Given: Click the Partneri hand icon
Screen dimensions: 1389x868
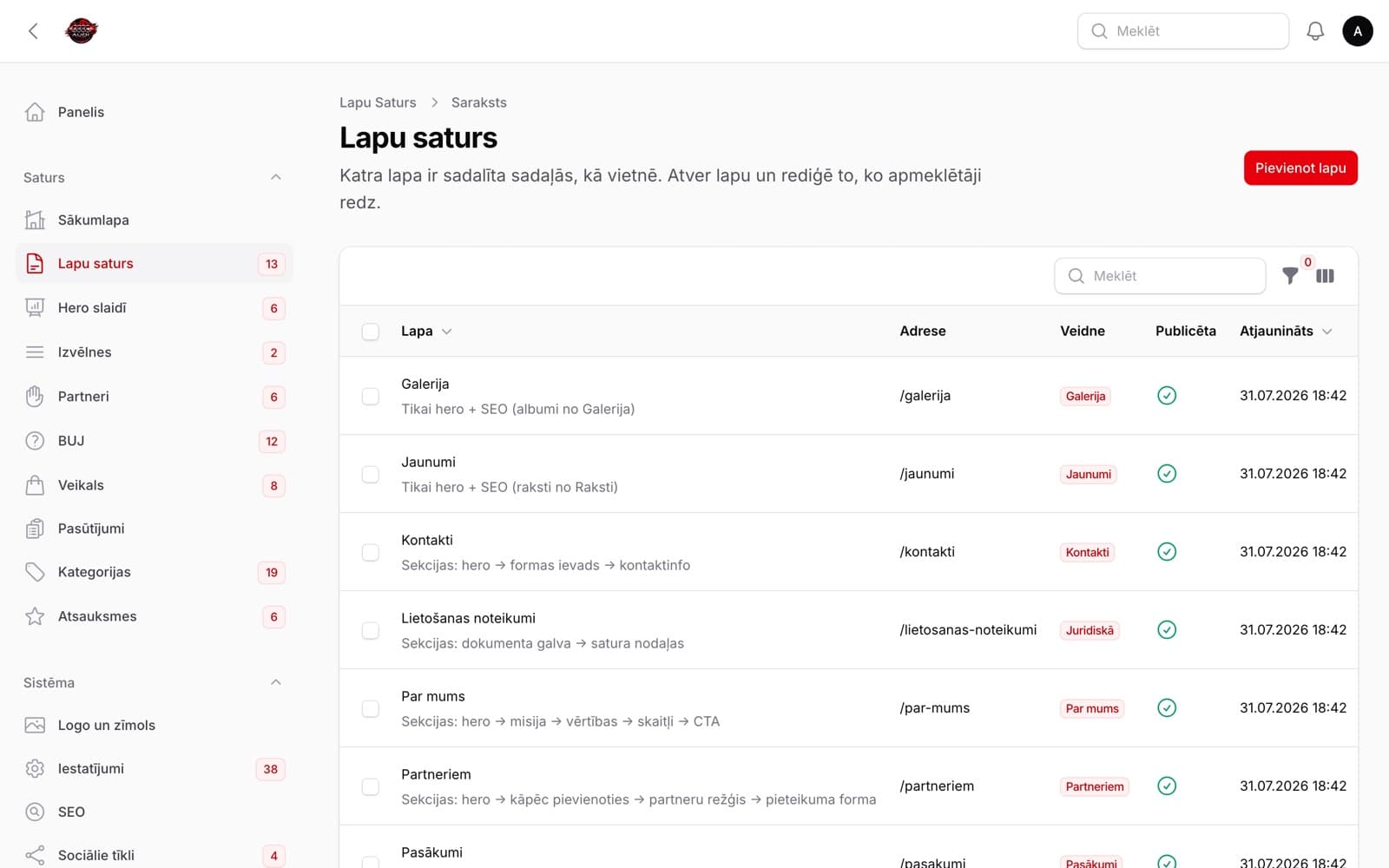Looking at the screenshot, I should [35, 397].
